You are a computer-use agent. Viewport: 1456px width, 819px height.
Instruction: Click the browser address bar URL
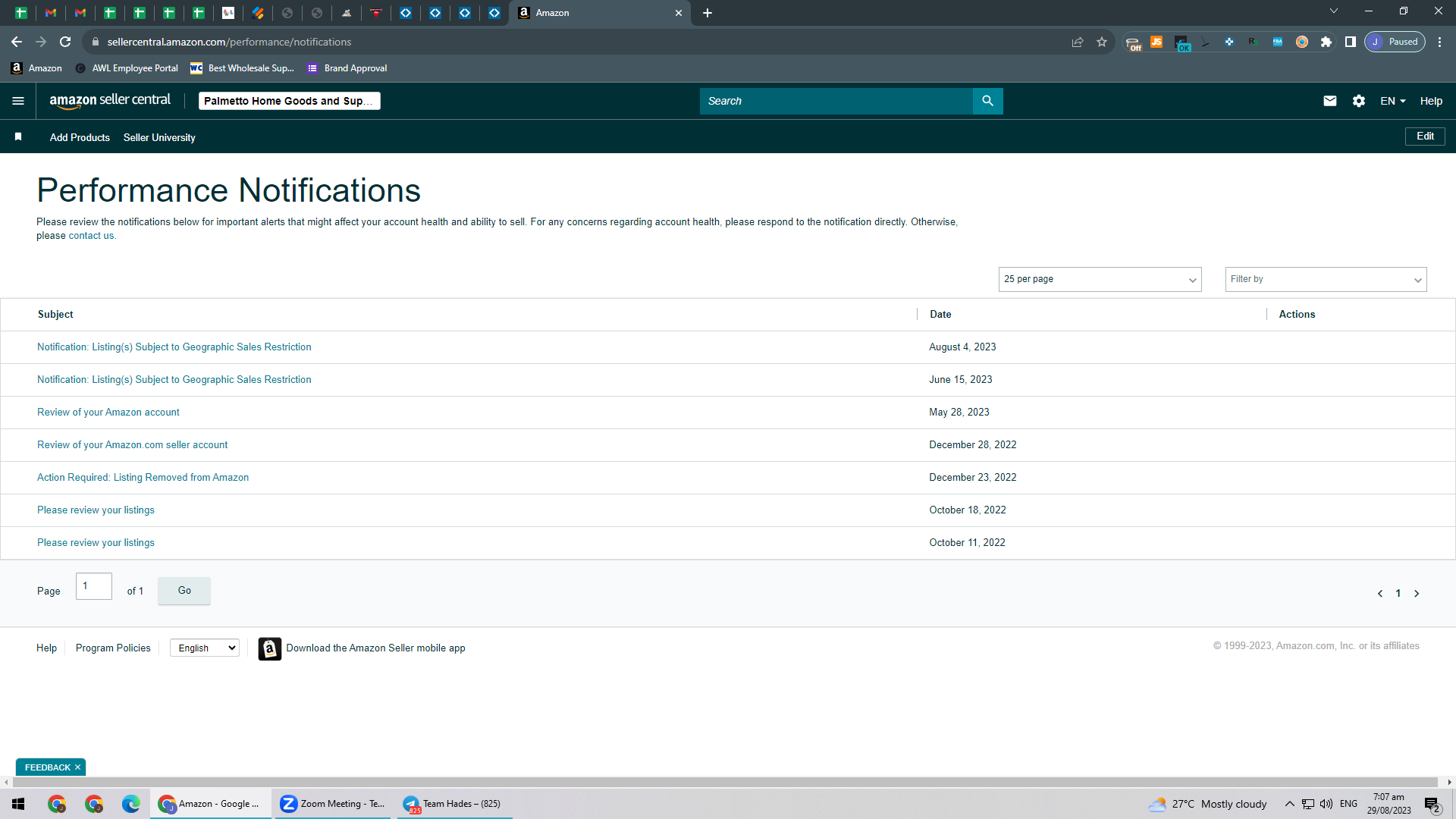[229, 42]
